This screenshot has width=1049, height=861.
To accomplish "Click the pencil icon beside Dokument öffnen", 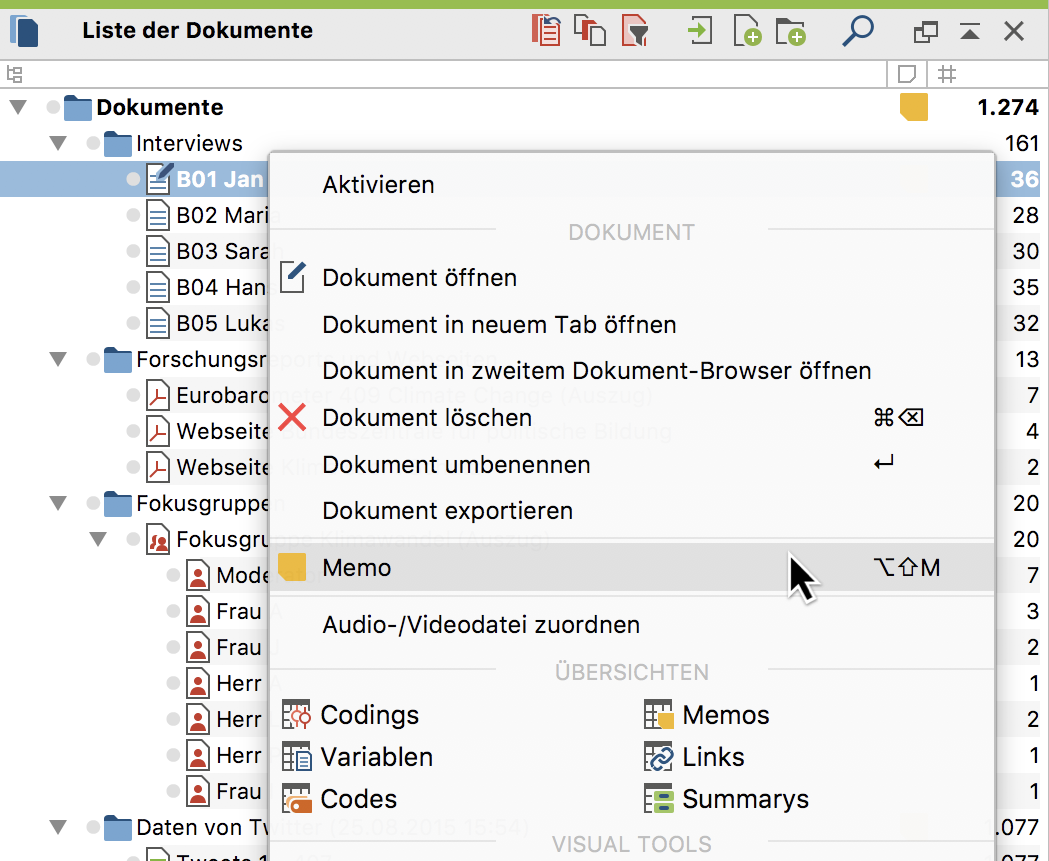I will (x=293, y=277).
